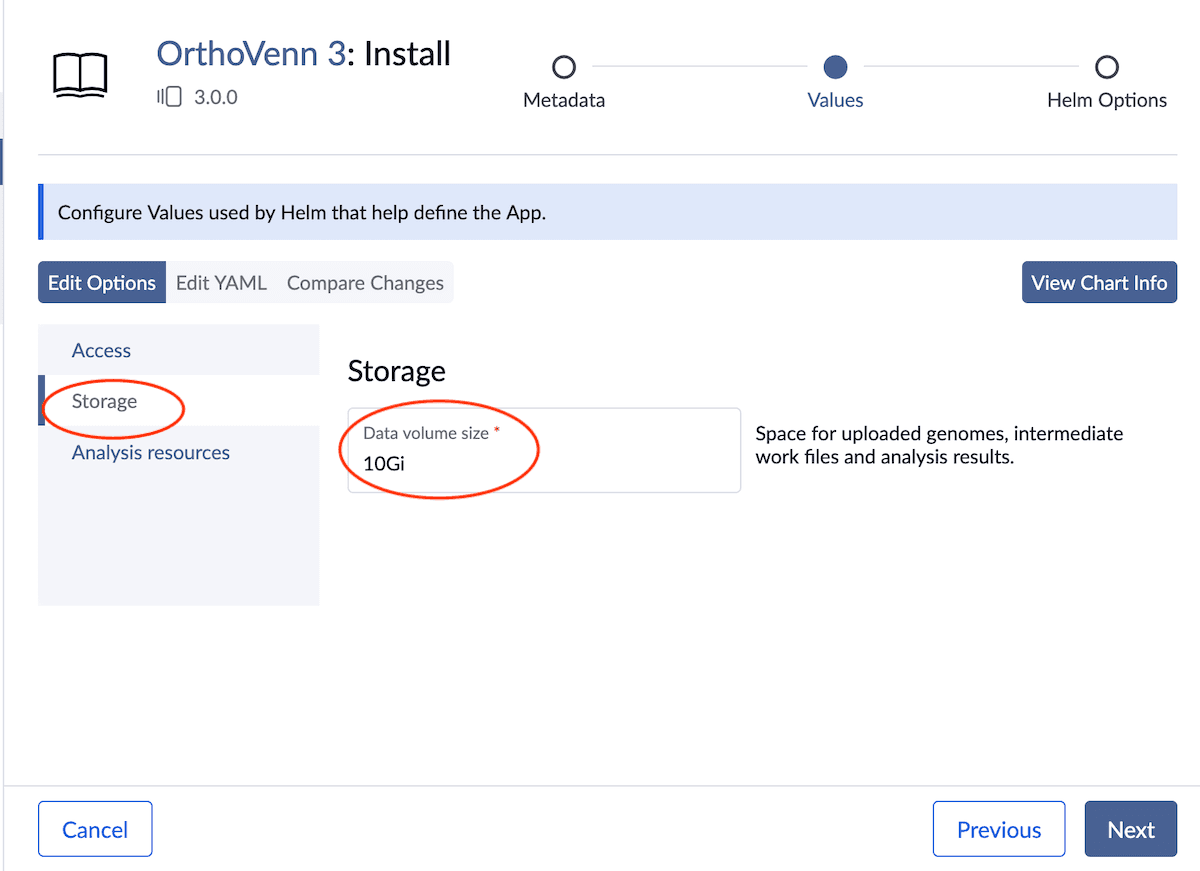Open the OrthoVenn 3 chart link
The width and height of the screenshot is (1200, 871).
click(x=251, y=53)
